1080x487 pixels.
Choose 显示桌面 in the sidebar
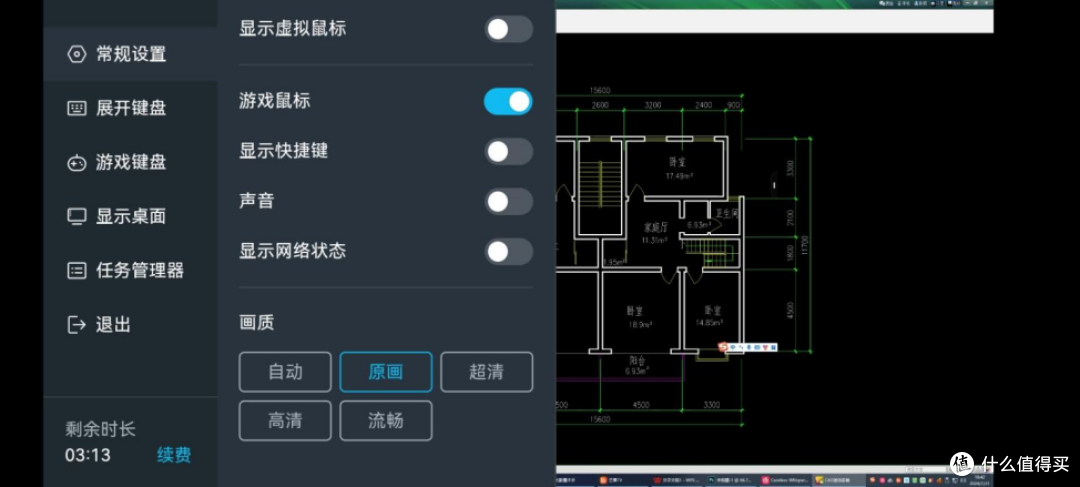click(130, 216)
